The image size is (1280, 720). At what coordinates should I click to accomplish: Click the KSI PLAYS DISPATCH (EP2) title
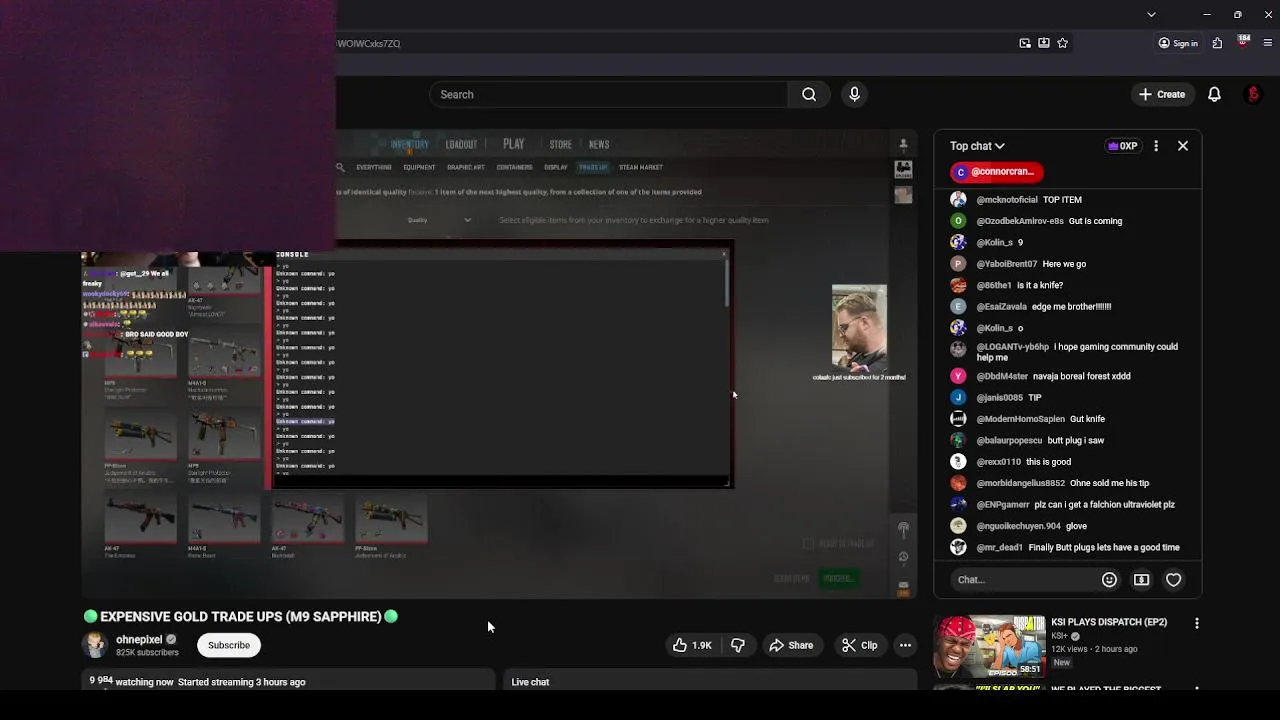[1109, 622]
